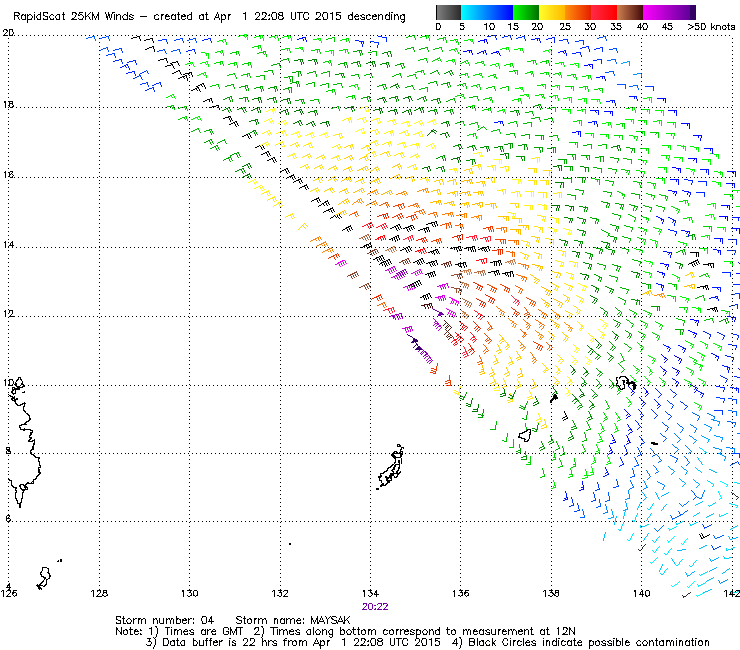Click the cyan-blue 5-15 knots legend swatch
Screen dimensions: 740x650
pyautogui.click(x=487, y=12)
